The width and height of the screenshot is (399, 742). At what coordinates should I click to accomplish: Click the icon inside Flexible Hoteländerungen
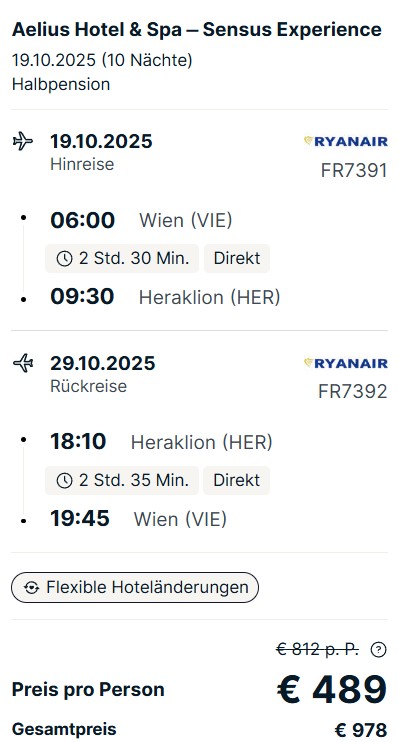(x=32, y=588)
